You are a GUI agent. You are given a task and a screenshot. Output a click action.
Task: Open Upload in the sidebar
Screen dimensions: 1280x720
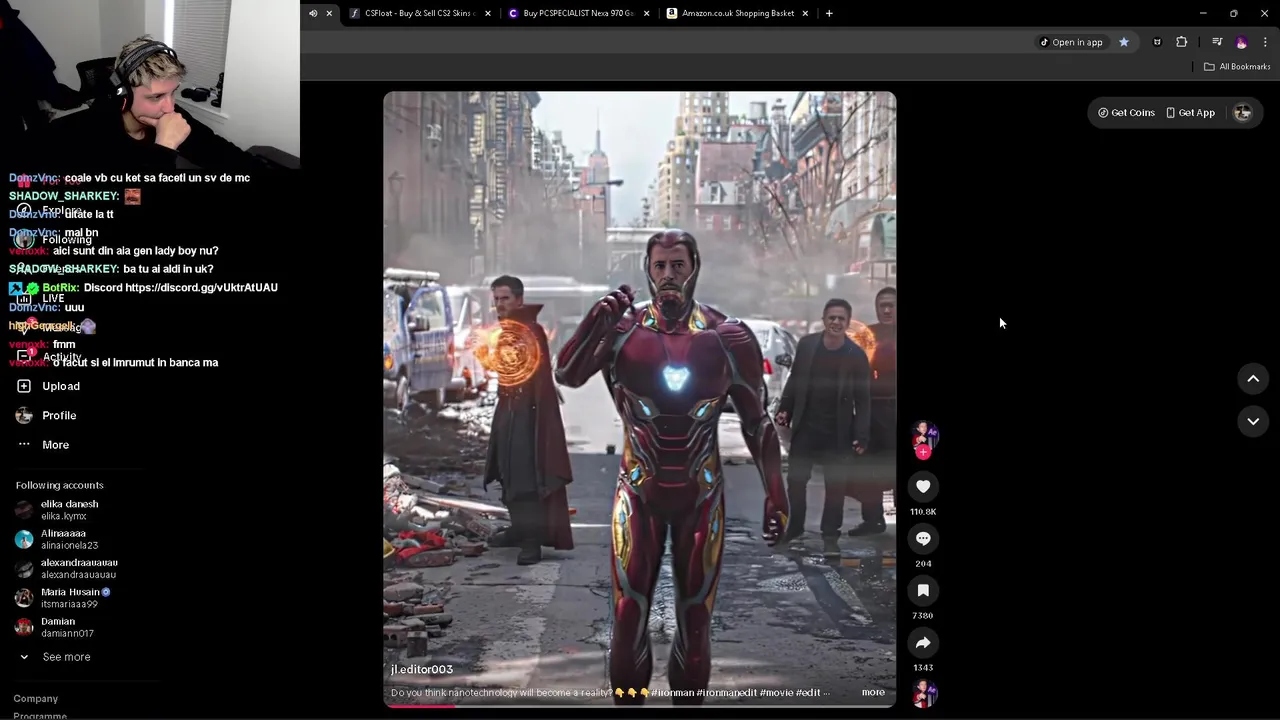point(61,386)
